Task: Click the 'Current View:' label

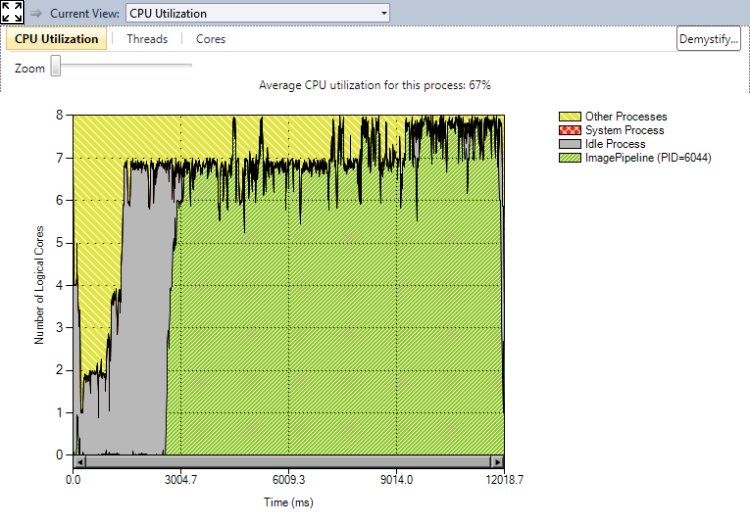Action: (85, 13)
